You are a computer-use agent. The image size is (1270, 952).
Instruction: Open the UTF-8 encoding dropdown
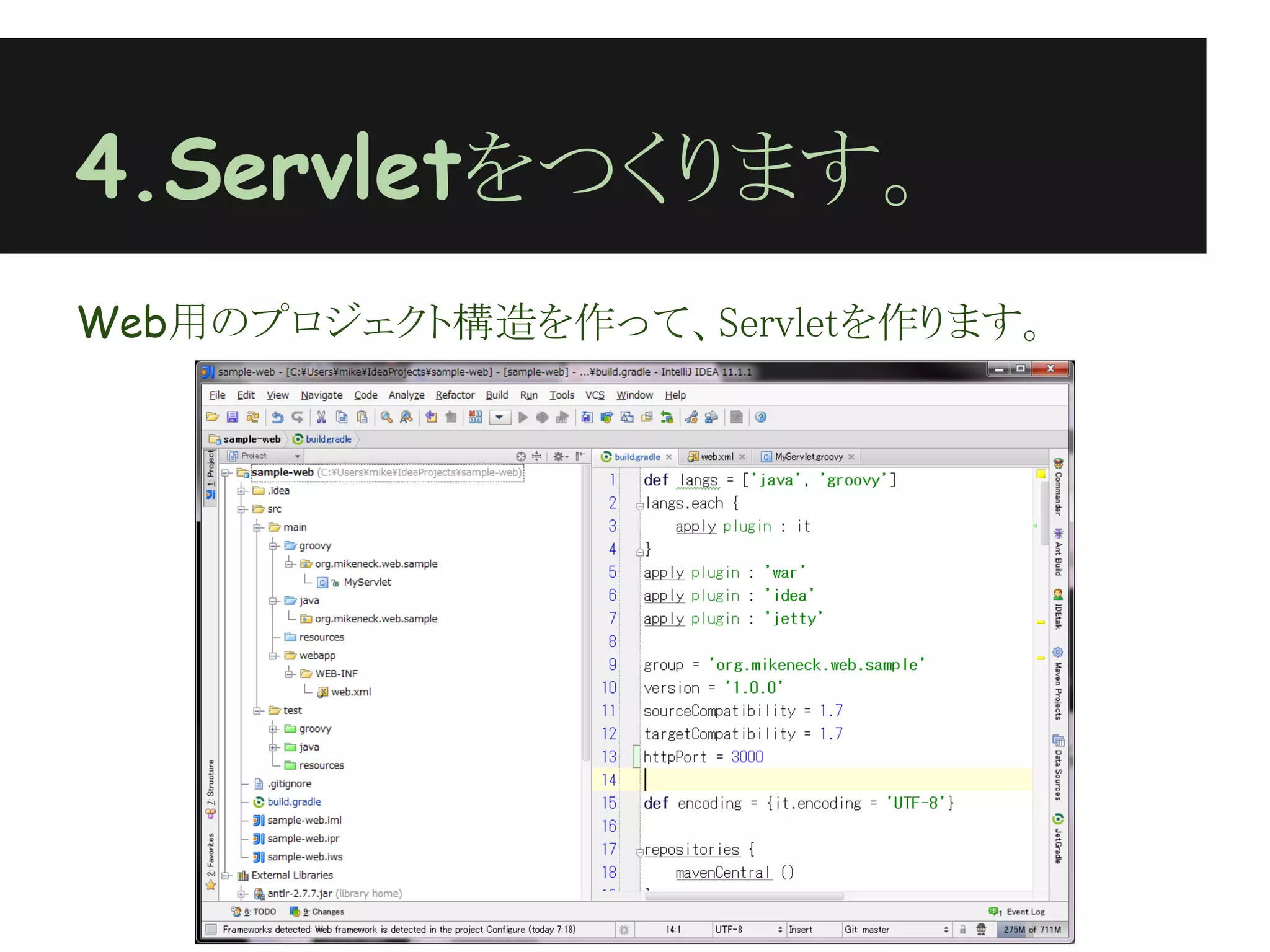pyautogui.click(x=749, y=930)
